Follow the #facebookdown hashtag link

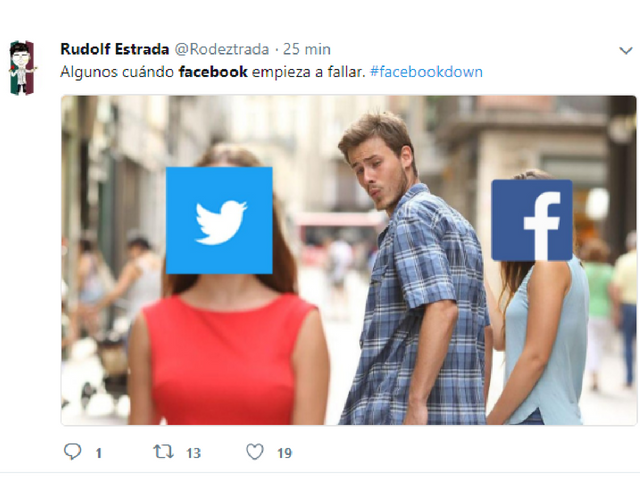426,72
